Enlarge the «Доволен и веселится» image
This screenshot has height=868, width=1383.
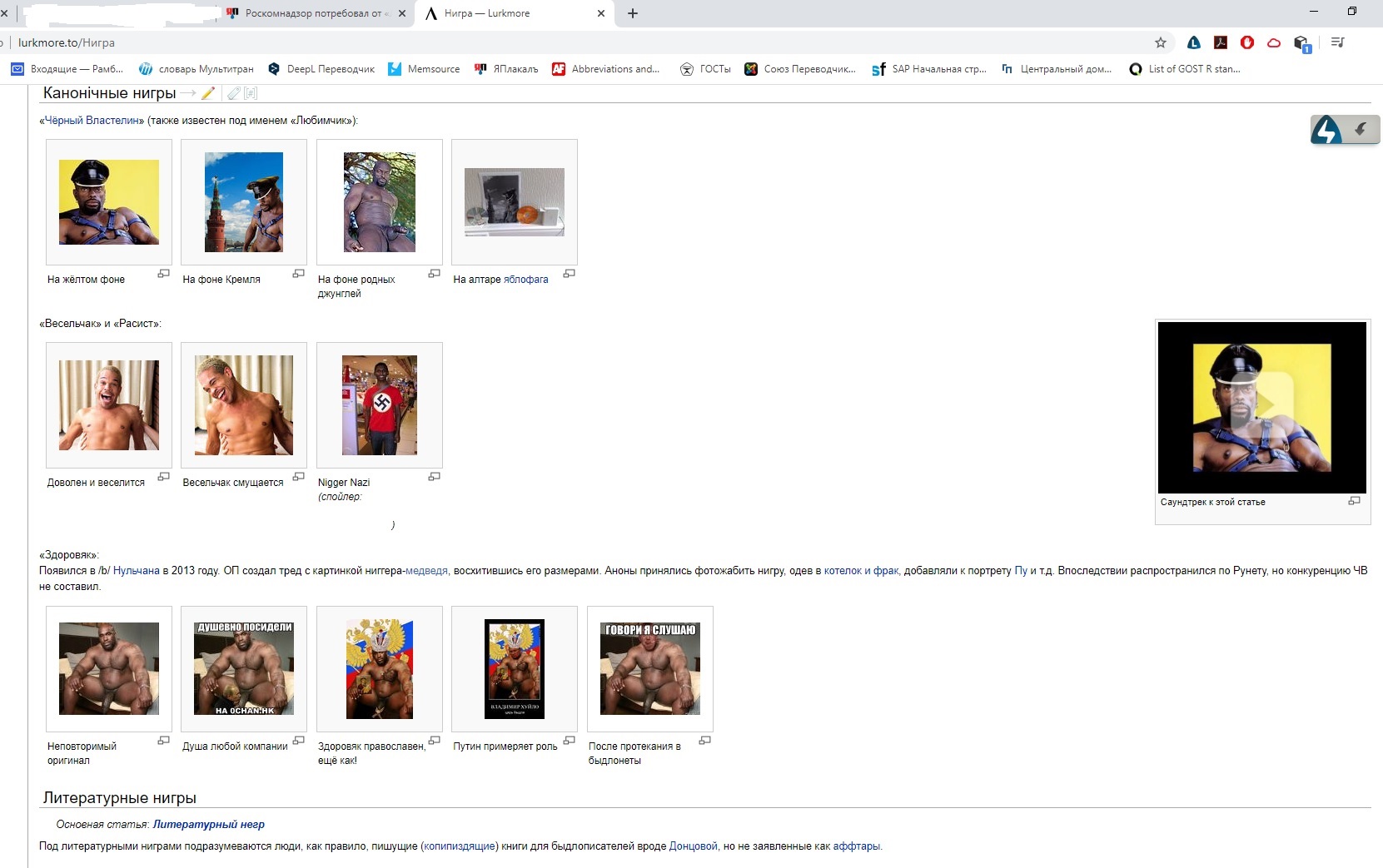click(x=164, y=476)
